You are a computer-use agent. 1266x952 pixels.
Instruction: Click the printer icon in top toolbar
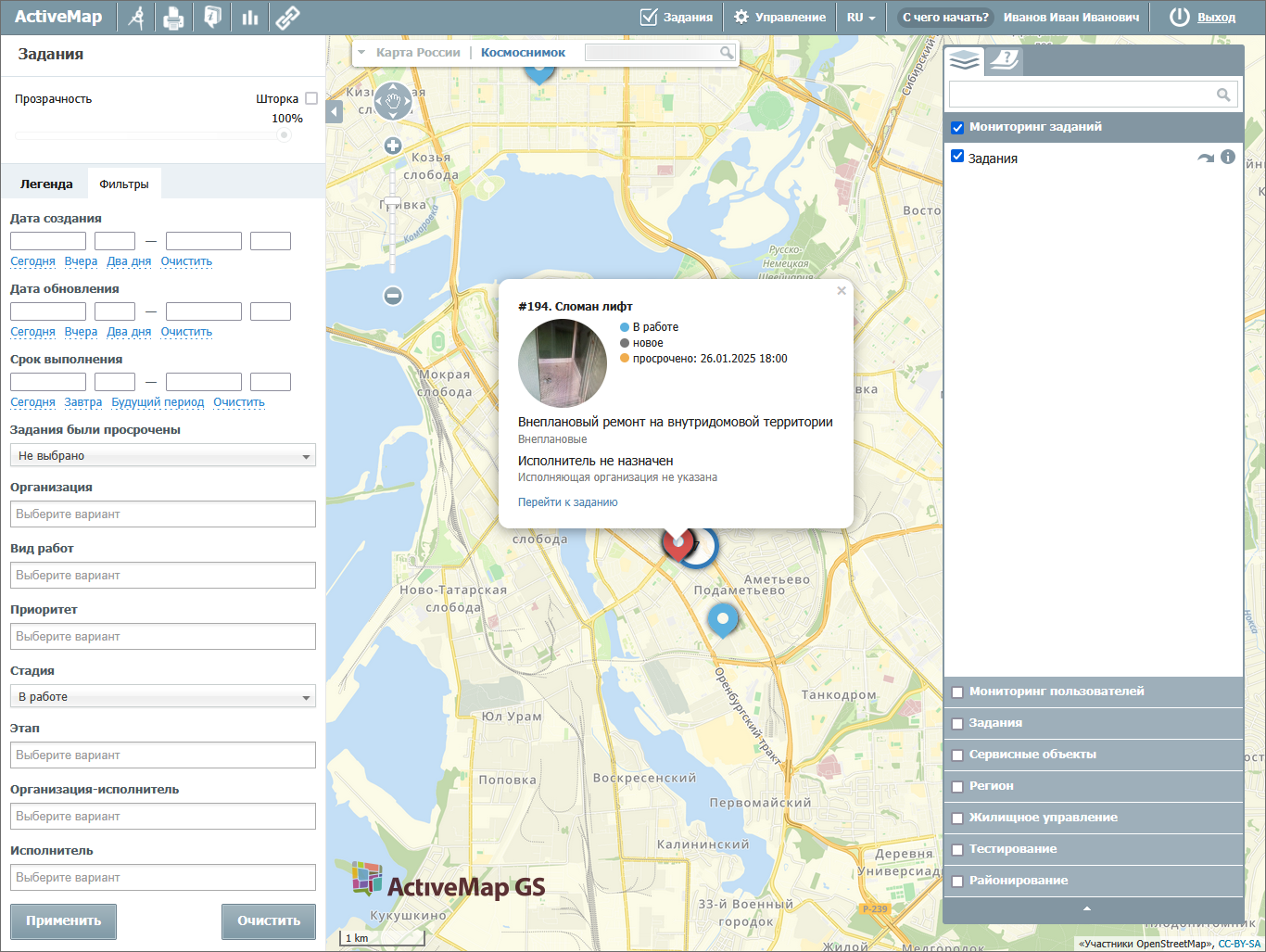(x=173, y=18)
